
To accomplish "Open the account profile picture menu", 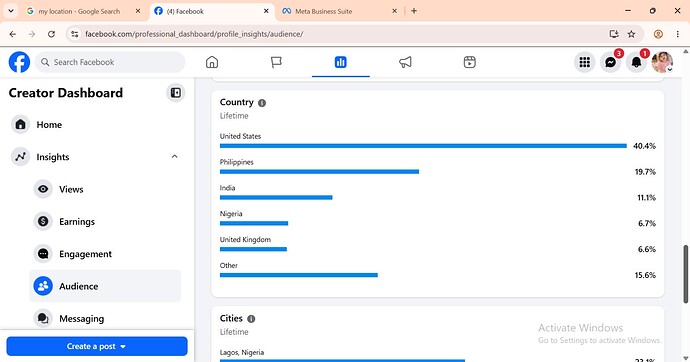I will pyautogui.click(x=662, y=62).
